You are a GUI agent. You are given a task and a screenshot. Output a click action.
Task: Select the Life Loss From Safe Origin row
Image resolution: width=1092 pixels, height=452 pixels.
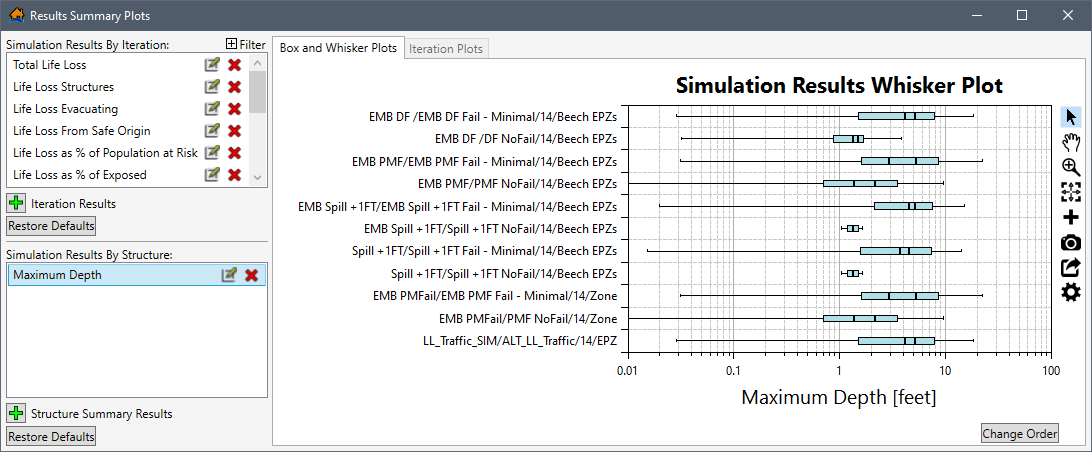[x=127, y=131]
